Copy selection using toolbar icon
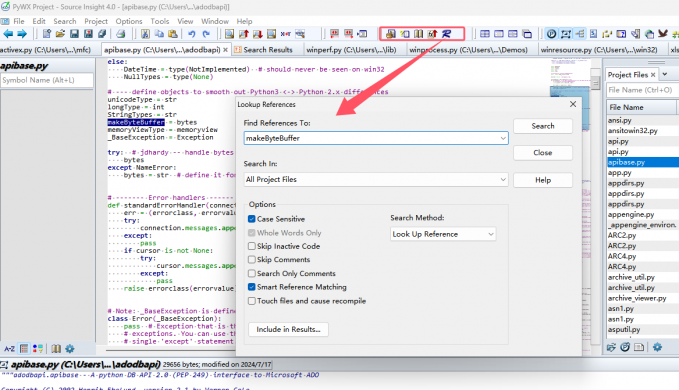Image resolution: width=679 pixels, height=390 pixels. point(159,34)
